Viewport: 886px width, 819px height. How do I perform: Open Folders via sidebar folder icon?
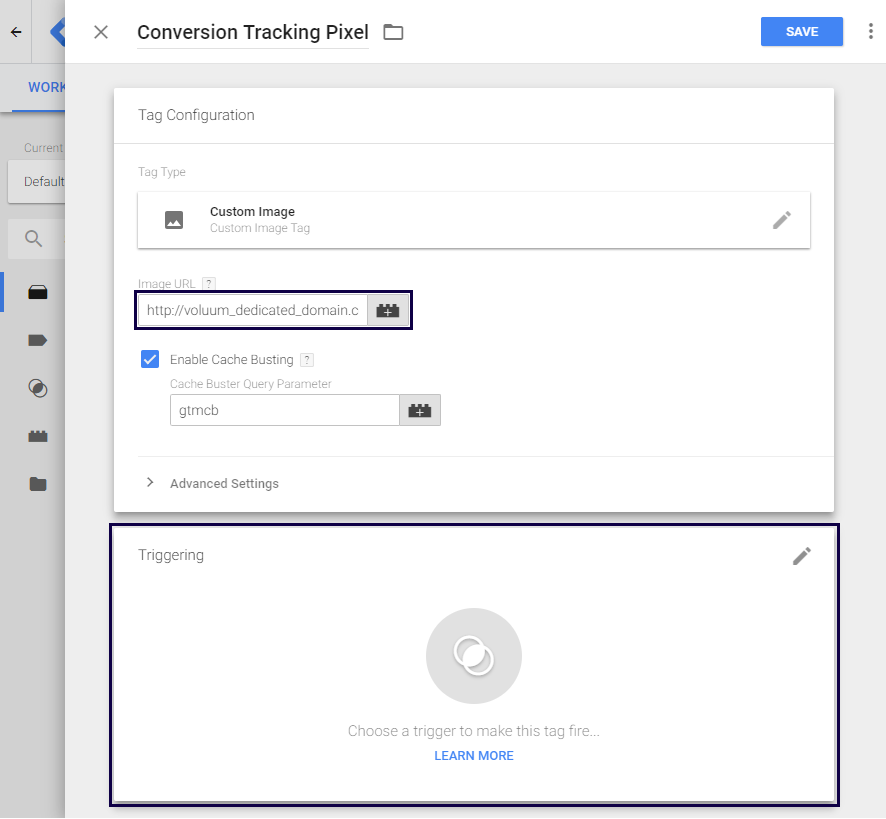(38, 484)
